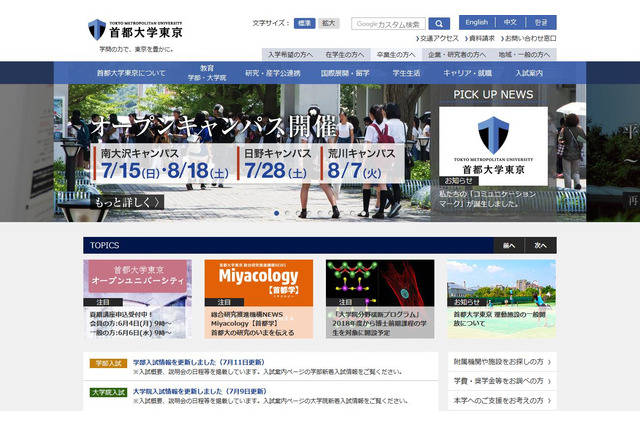Viewport: 640px width, 426px height.
Task: Select the 地域・一般の方へ tab
Action: pyautogui.click(x=524, y=54)
